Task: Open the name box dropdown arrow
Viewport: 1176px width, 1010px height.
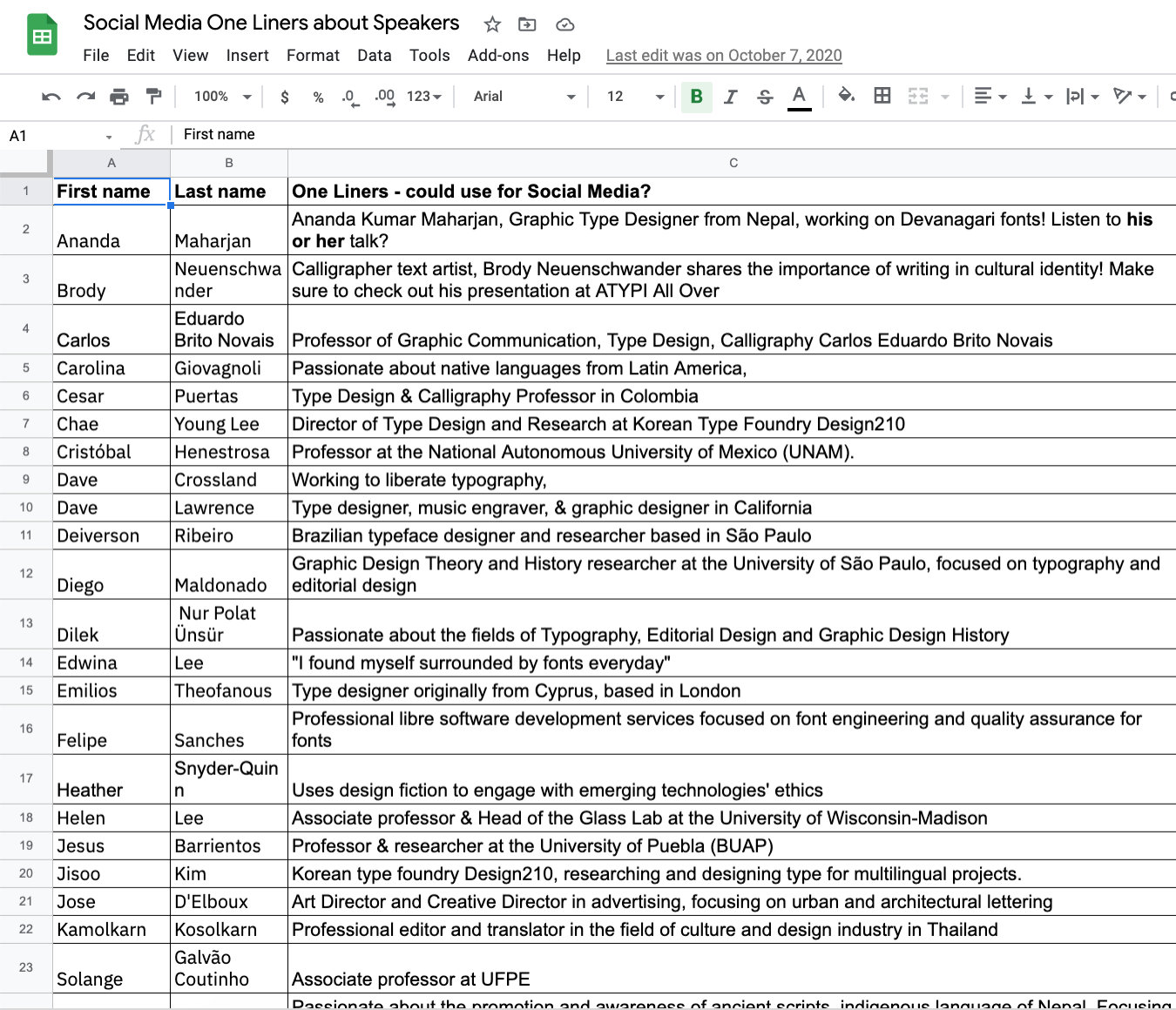Action: click(109, 137)
